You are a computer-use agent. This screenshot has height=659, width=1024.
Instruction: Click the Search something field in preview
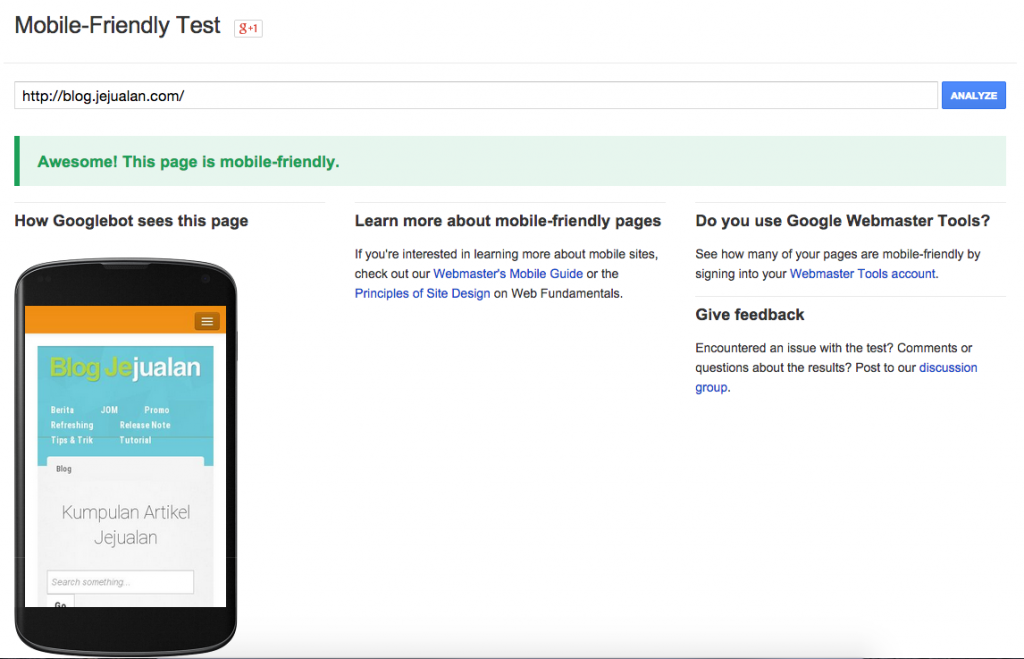(120, 582)
